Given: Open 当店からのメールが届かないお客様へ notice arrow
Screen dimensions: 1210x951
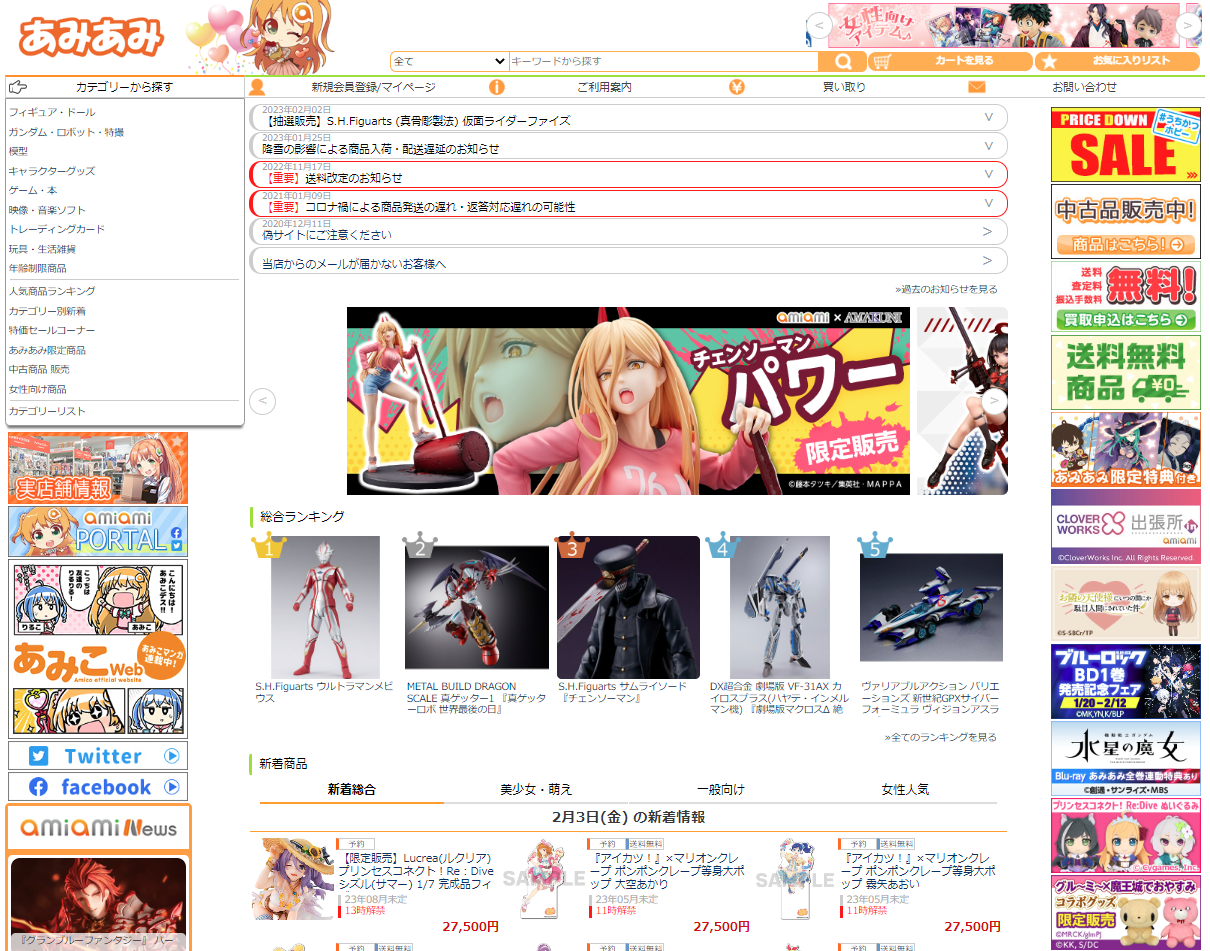Looking at the screenshot, I should pyautogui.click(x=988, y=261).
